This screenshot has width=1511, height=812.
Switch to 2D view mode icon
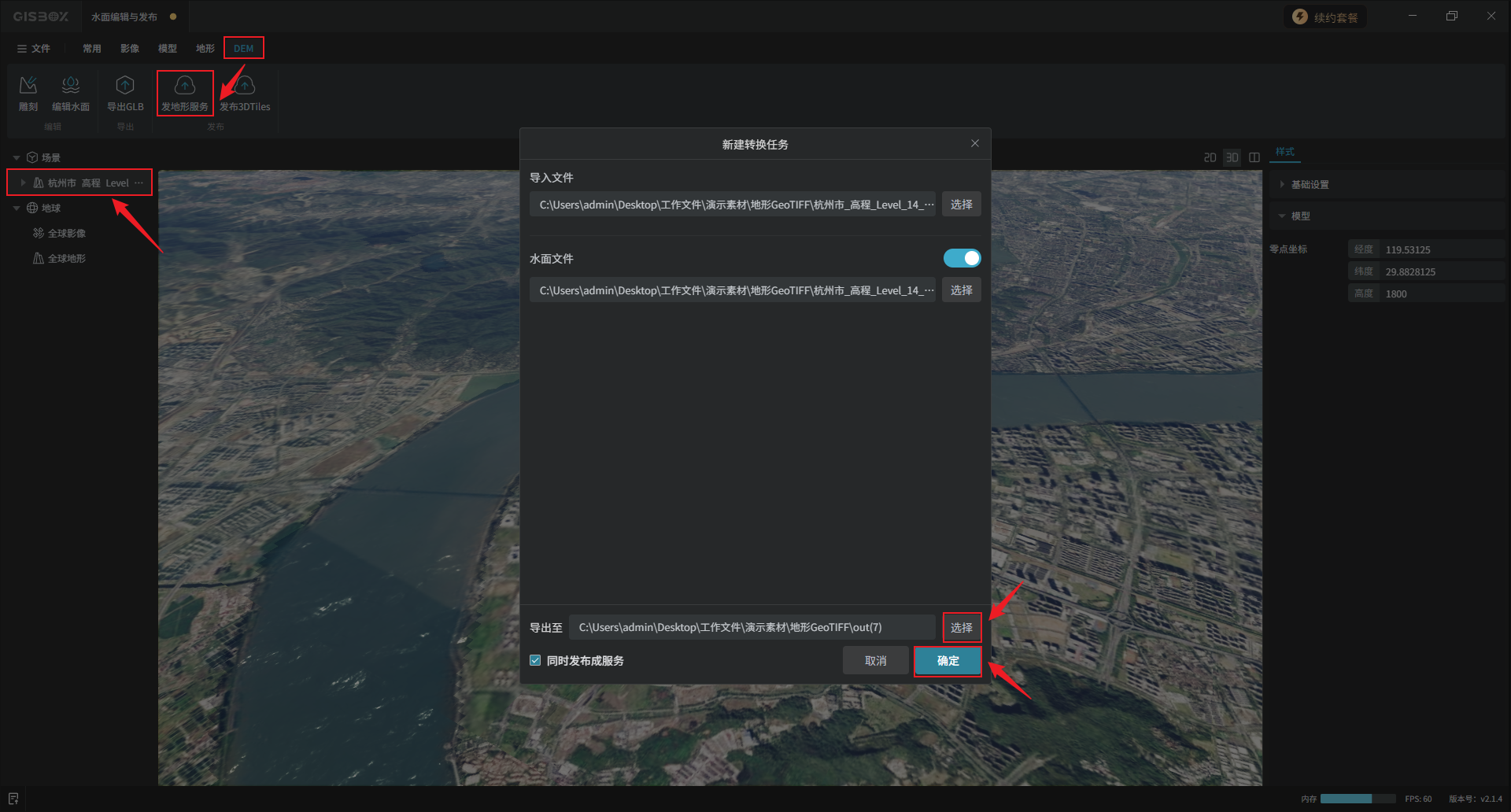(x=1210, y=157)
